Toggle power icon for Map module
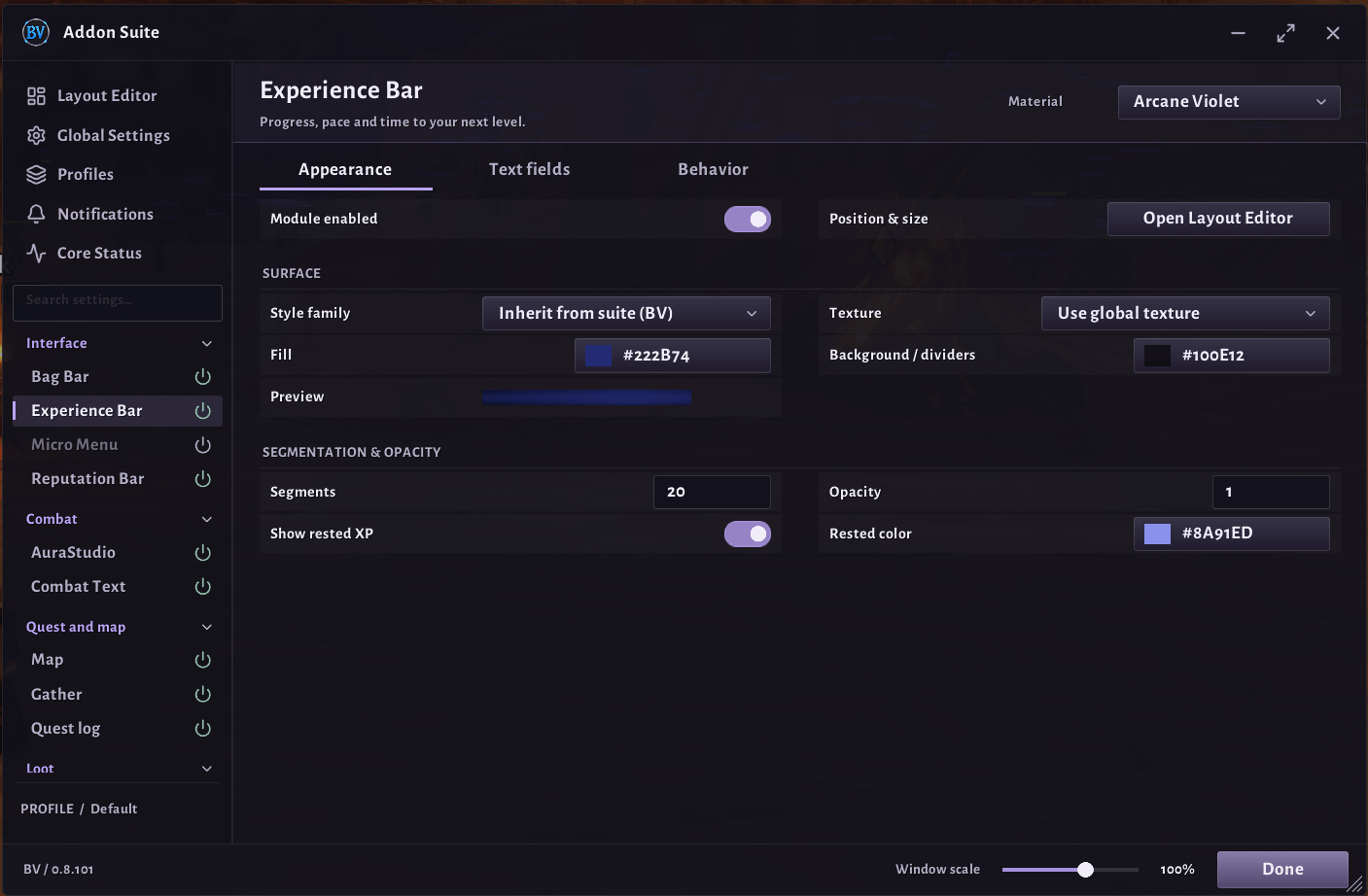Screen dimensions: 1368x896 [x=202, y=659]
